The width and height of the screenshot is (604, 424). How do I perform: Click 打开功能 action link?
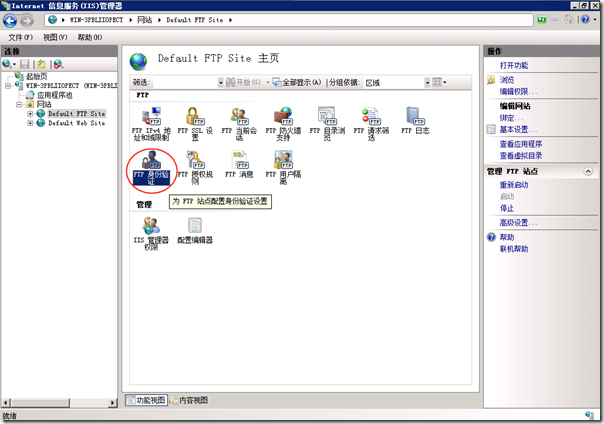click(514, 65)
